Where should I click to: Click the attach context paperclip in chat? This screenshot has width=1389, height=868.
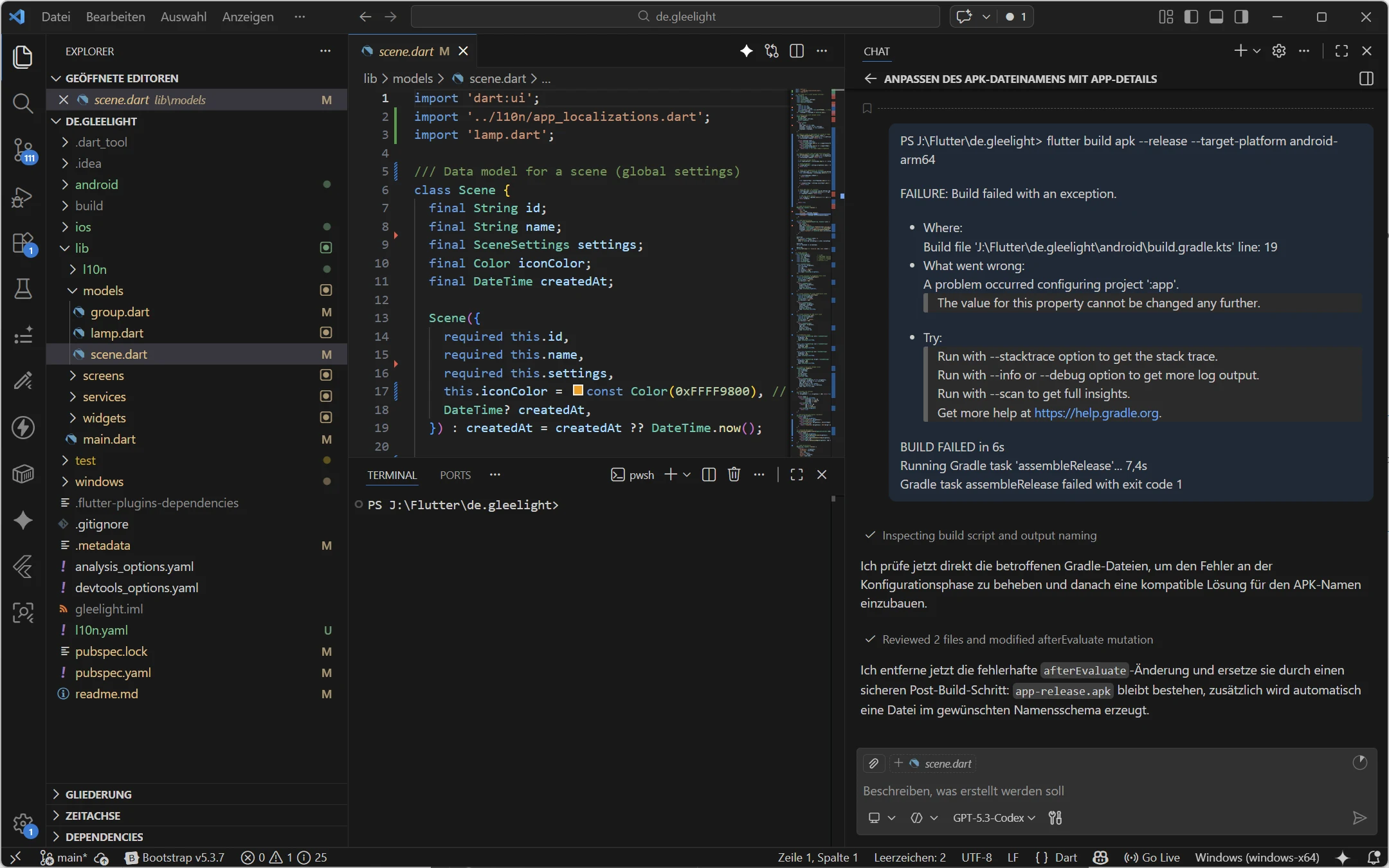click(x=873, y=763)
